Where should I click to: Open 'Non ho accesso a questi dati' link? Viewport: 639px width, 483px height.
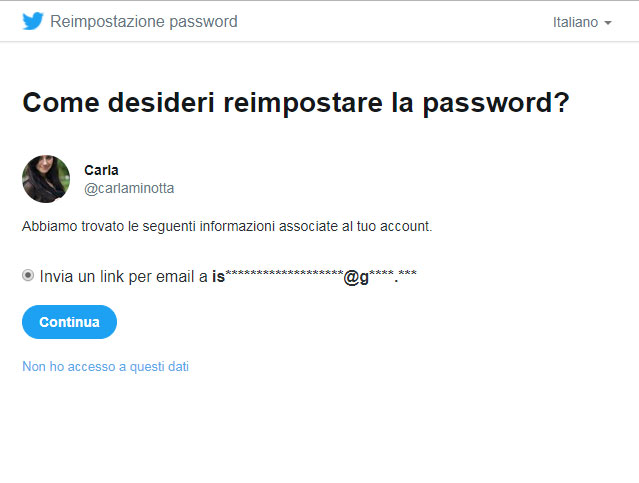(106, 366)
